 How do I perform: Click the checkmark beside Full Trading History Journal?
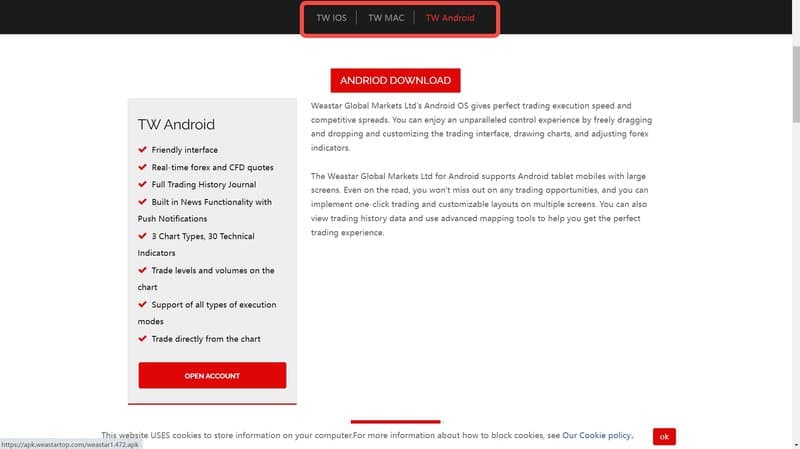pyautogui.click(x=142, y=184)
